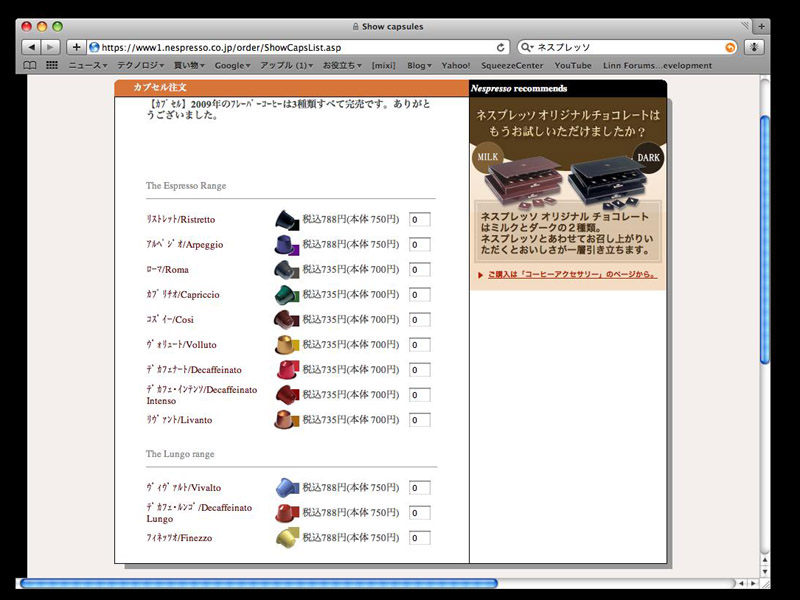Open the SqueezeCenter bookmark

pyautogui.click(x=512, y=65)
